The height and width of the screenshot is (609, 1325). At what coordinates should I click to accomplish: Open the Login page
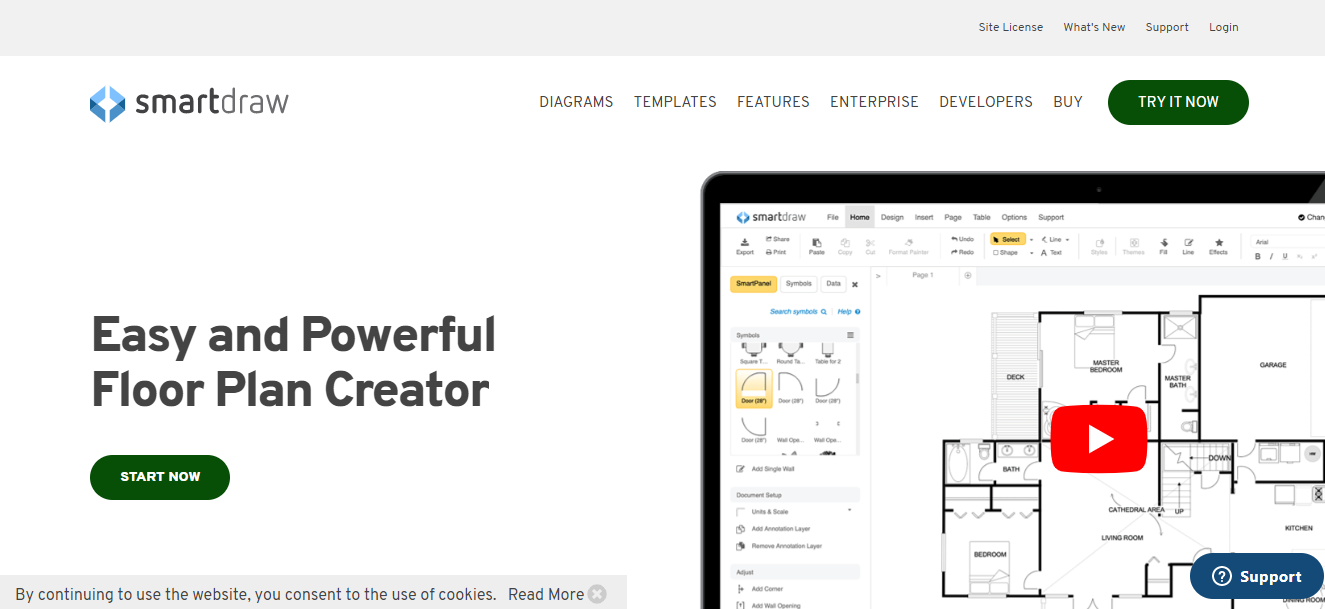coord(1224,27)
